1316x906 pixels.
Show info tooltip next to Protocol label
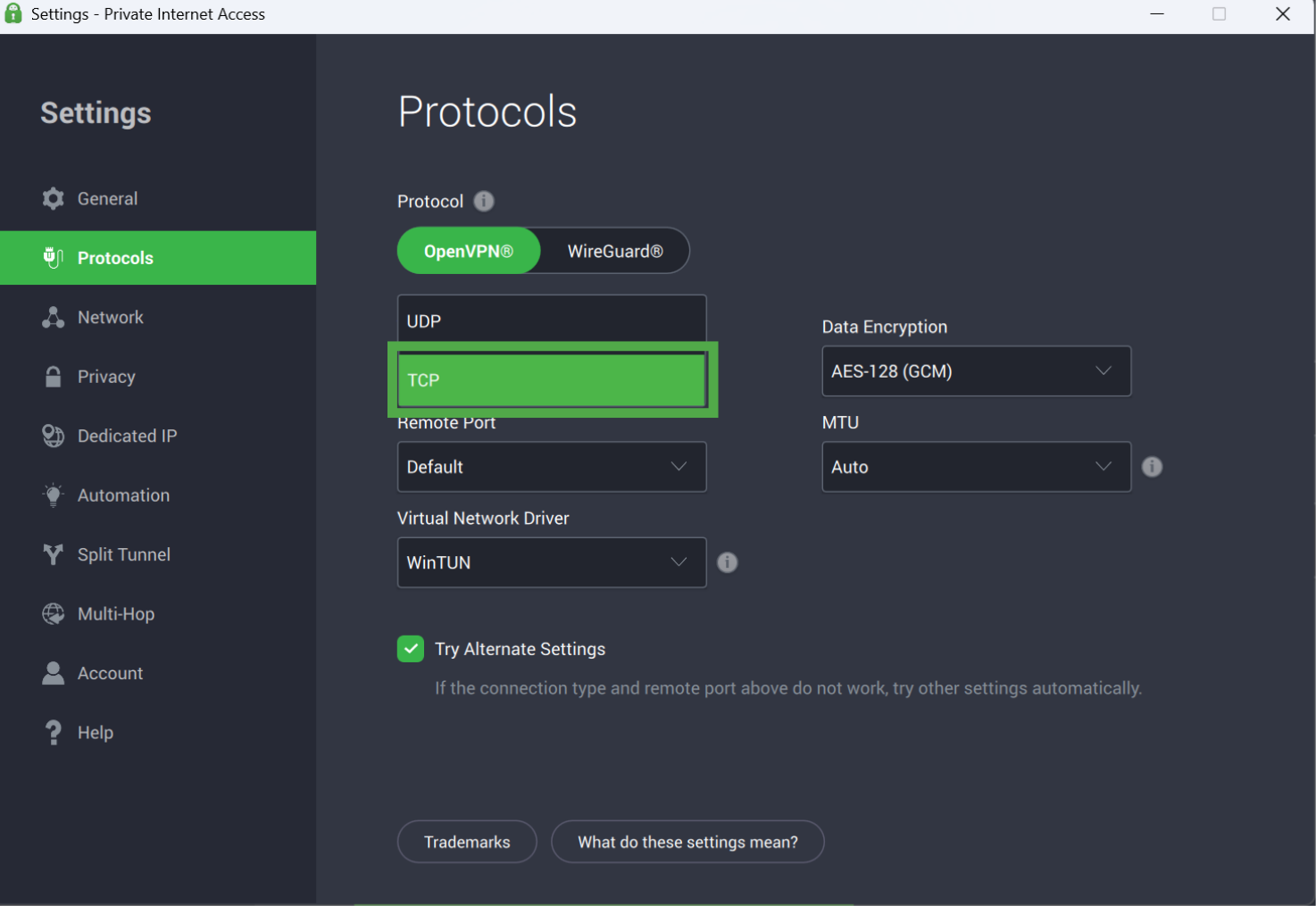coord(484,201)
